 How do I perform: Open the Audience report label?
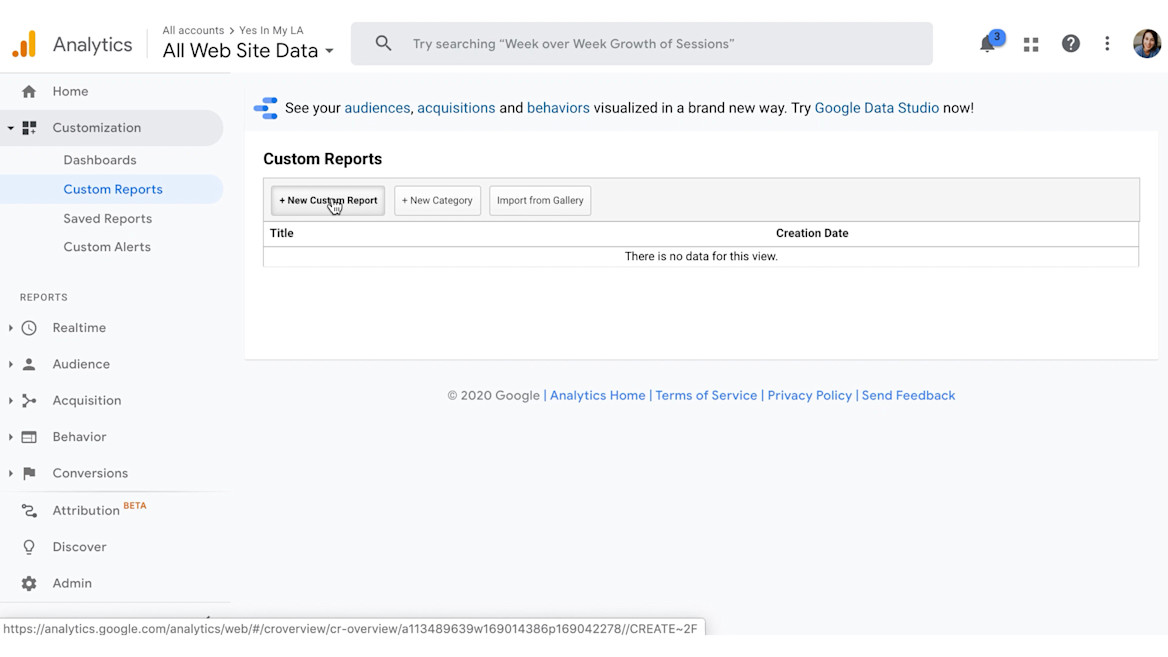pyautogui.click(x=81, y=364)
